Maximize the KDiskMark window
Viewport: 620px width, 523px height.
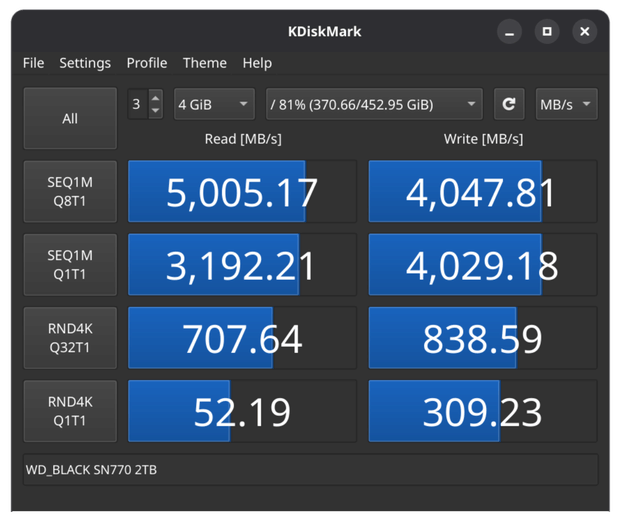click(547, 32)
